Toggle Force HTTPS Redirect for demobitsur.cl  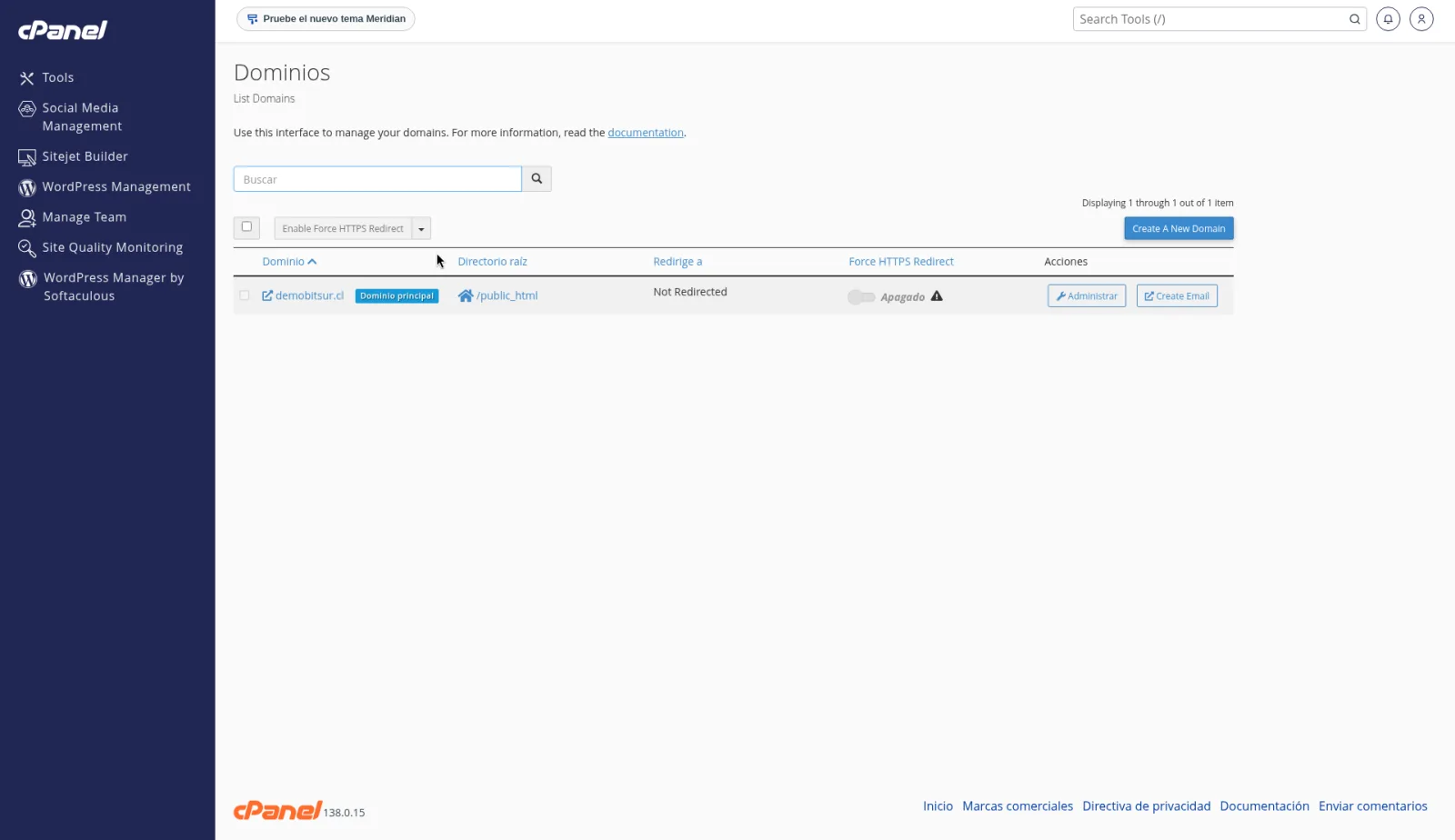(x=861, y=297)
